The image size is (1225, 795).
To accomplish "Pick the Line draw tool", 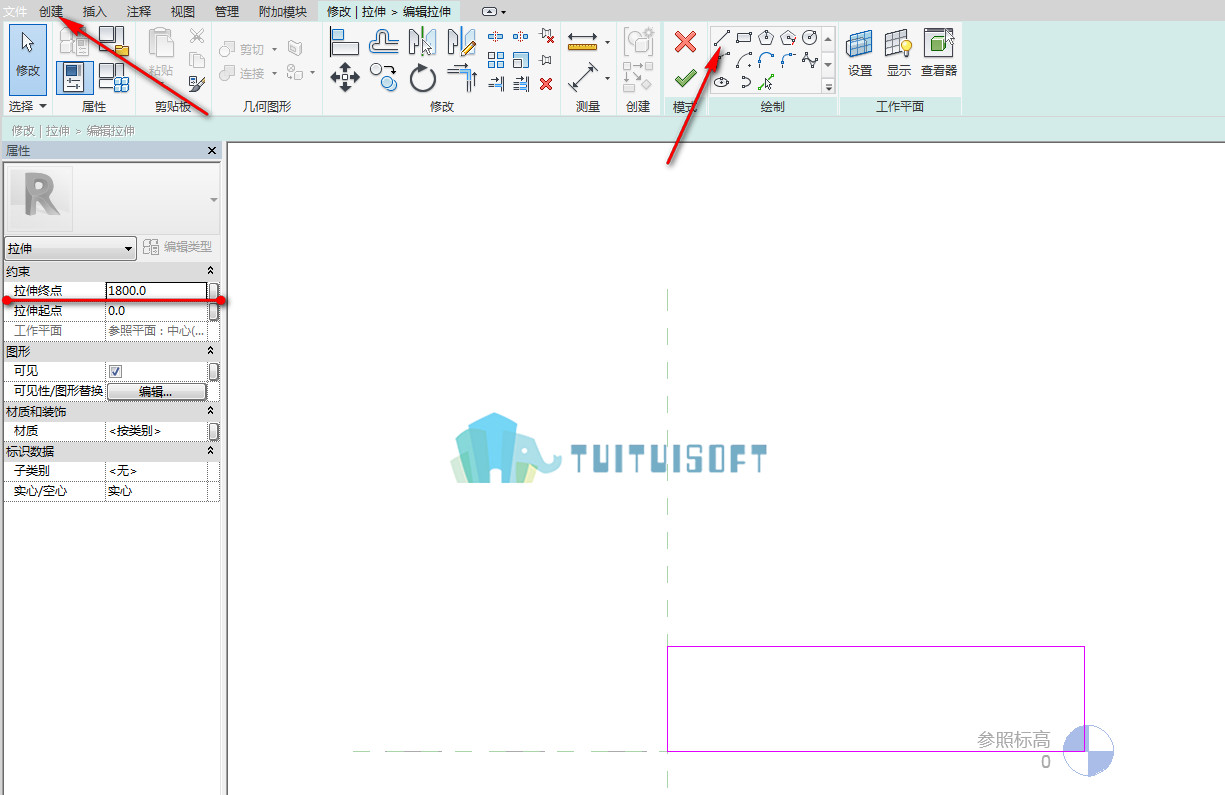I will click(x=721, y=38).
